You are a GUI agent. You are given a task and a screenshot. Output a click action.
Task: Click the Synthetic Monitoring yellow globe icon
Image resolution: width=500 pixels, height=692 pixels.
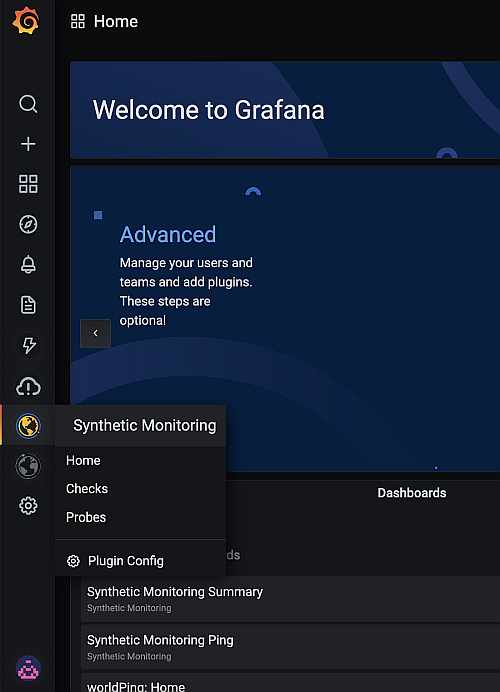point(28,426)
